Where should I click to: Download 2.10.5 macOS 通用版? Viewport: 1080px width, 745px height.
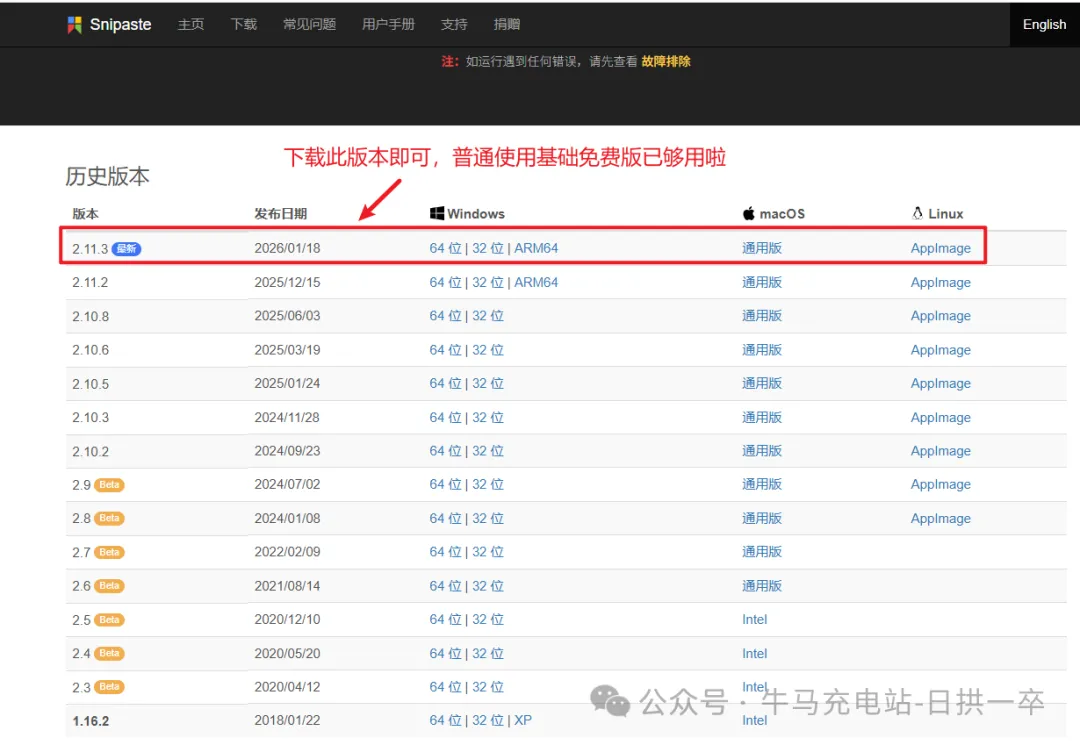tap(762, 383)
